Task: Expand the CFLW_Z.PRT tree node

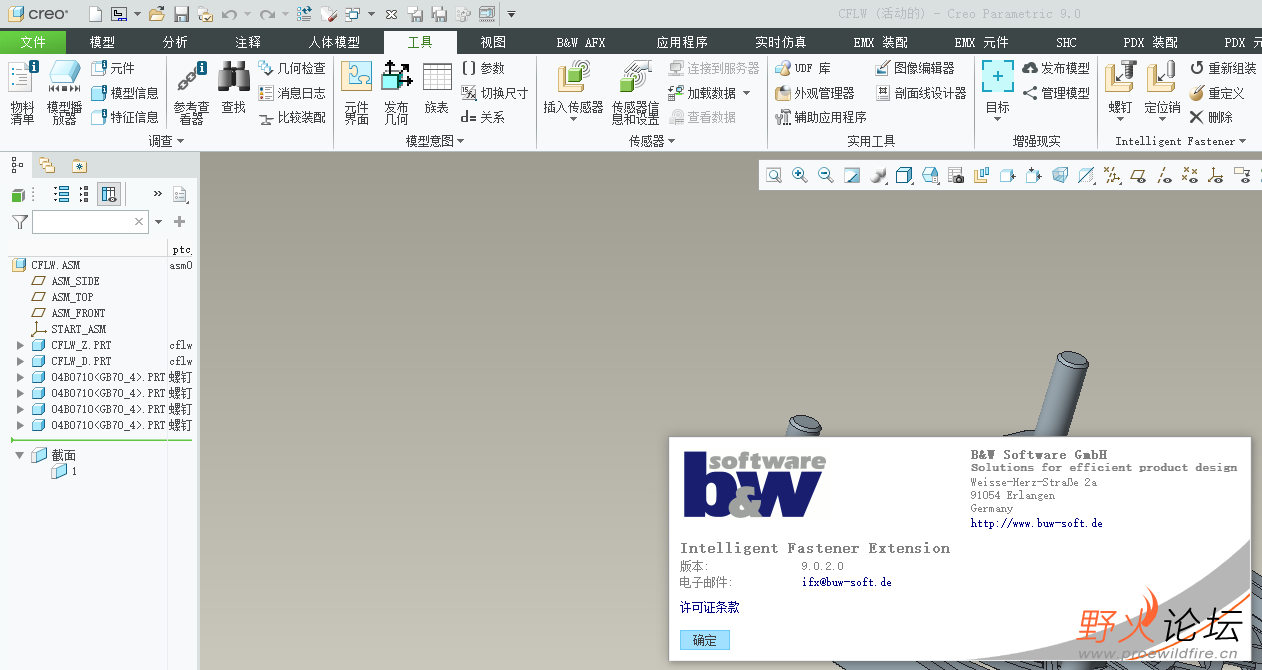Action: [20, 345]
